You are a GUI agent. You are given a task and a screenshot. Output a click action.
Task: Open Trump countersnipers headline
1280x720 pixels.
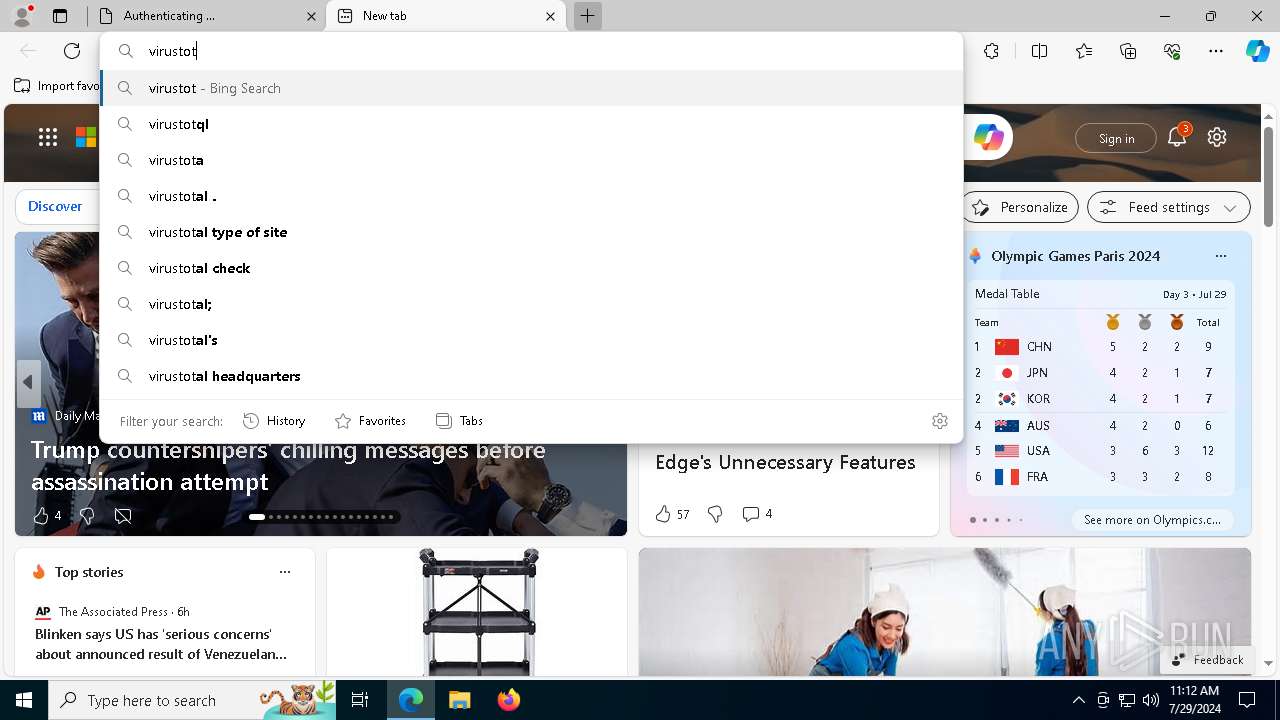288,466
